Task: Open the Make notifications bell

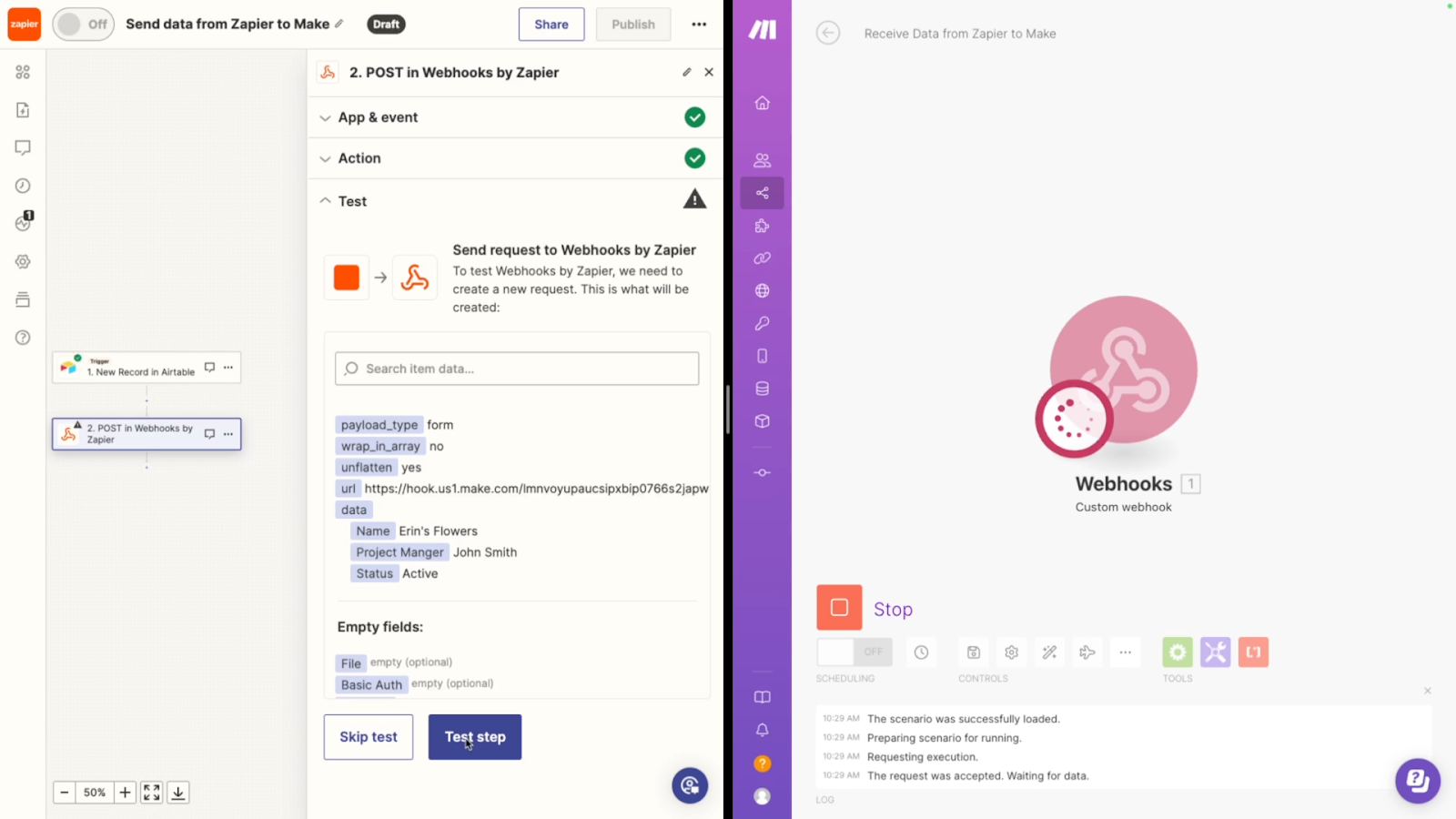Action: click(763, 730)
